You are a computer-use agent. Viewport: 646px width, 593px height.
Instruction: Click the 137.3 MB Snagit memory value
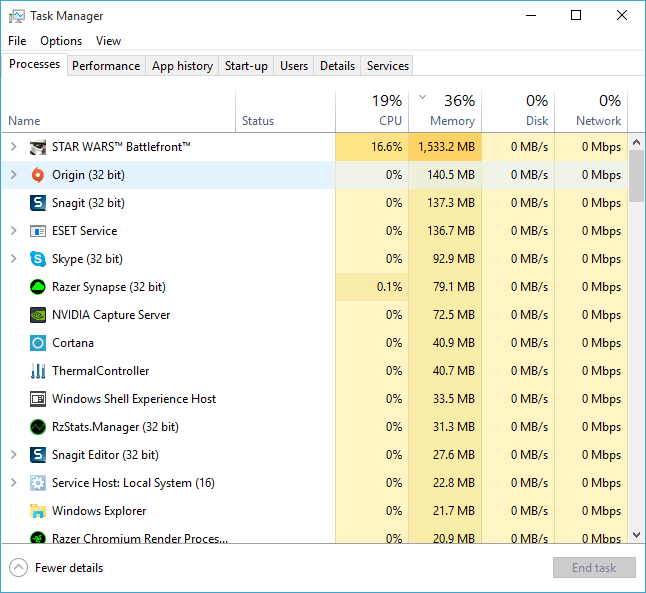pos(451,203)
